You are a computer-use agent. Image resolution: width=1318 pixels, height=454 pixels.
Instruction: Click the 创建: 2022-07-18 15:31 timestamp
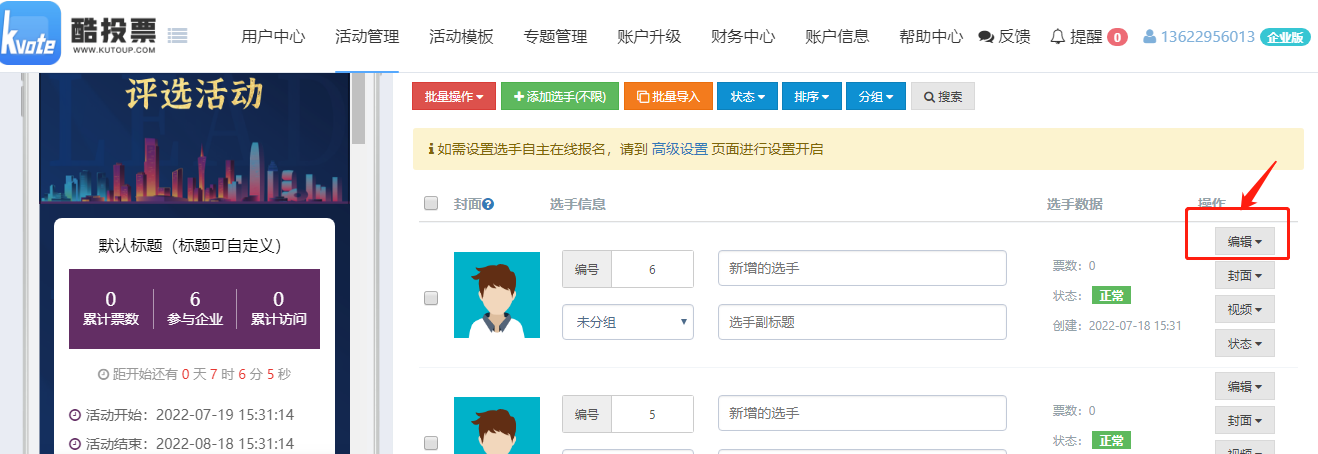[x=1117, y=325]
